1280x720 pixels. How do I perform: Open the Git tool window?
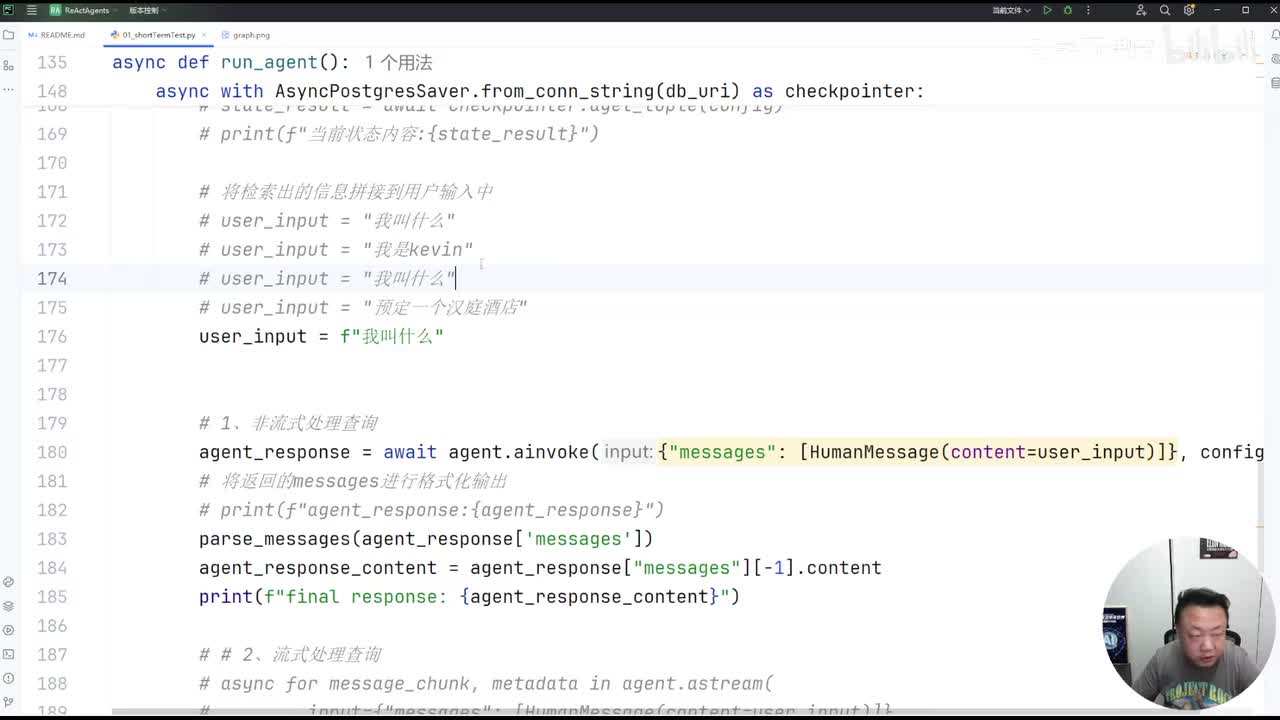8,702
